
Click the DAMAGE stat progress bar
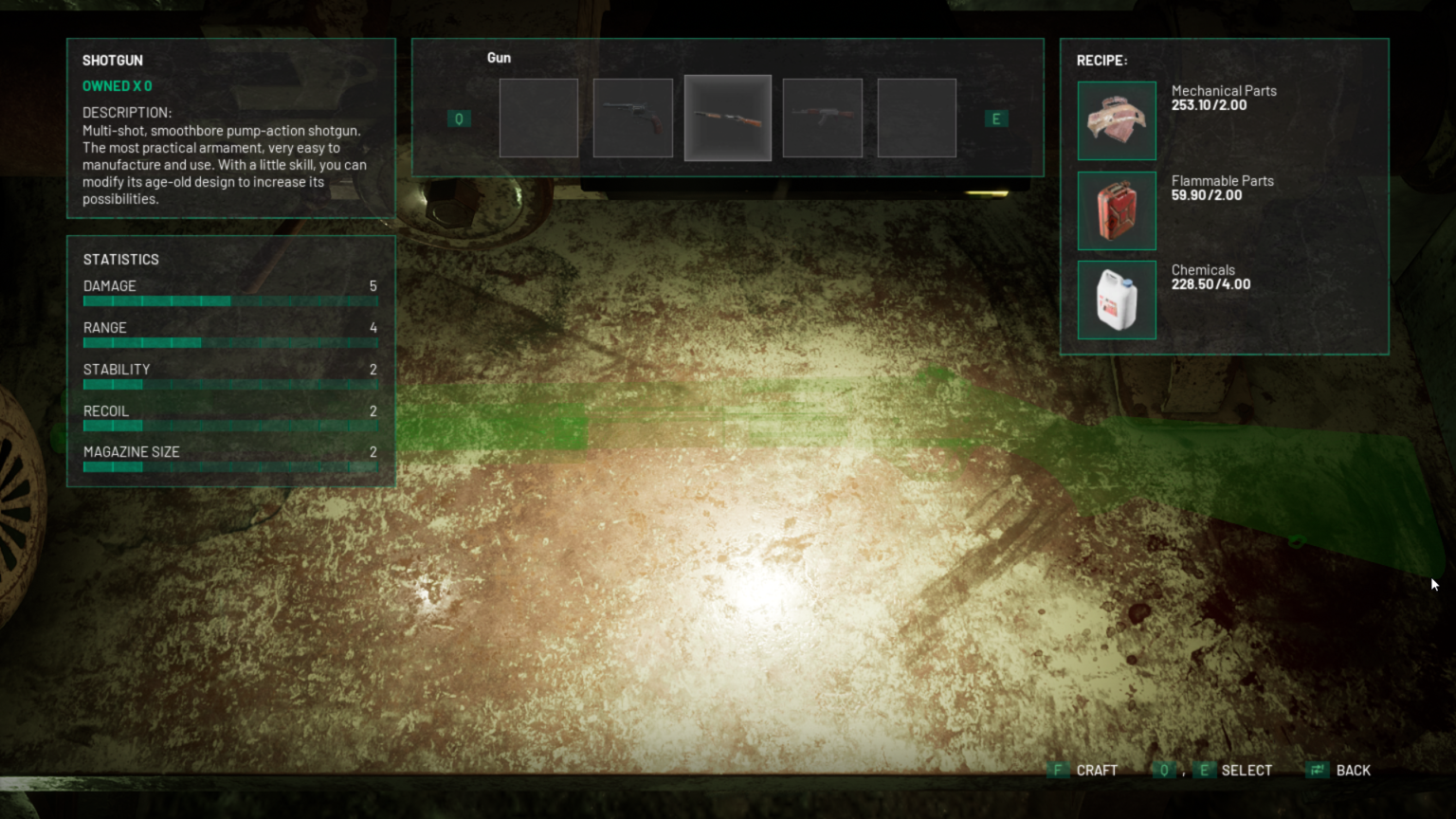point(230,300)
